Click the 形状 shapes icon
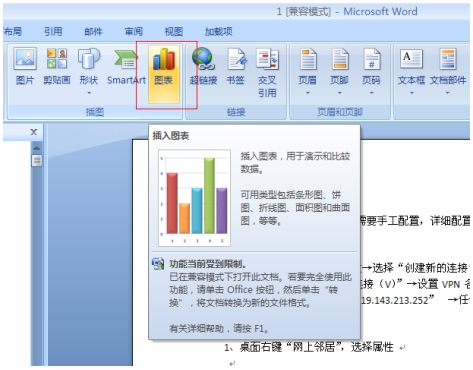Screen dimensions: 473x370 click(89, 58)
